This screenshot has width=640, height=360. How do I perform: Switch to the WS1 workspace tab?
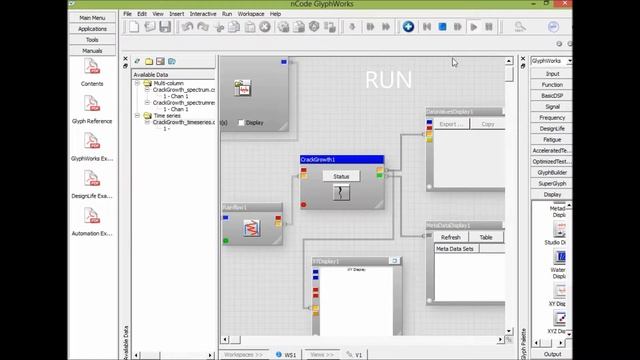pos(286,355)
